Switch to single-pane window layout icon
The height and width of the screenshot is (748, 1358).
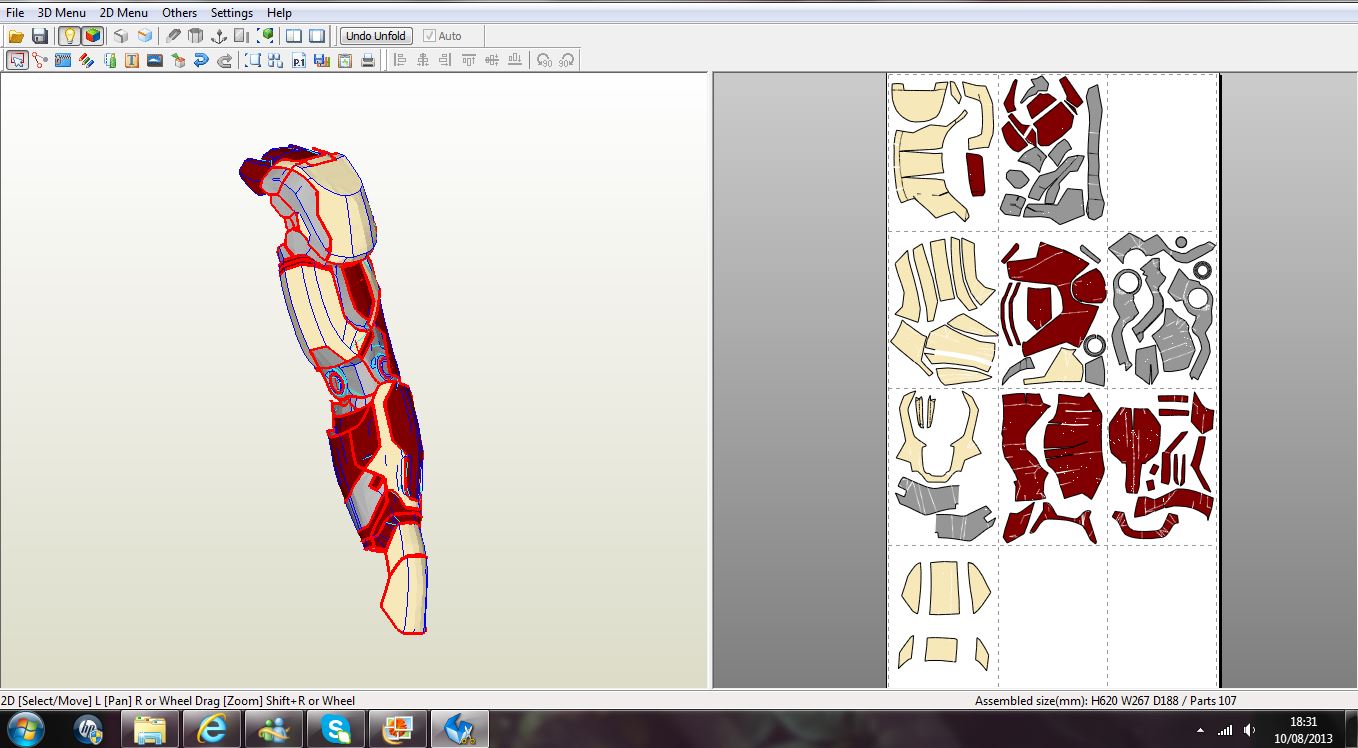point(317,36)
